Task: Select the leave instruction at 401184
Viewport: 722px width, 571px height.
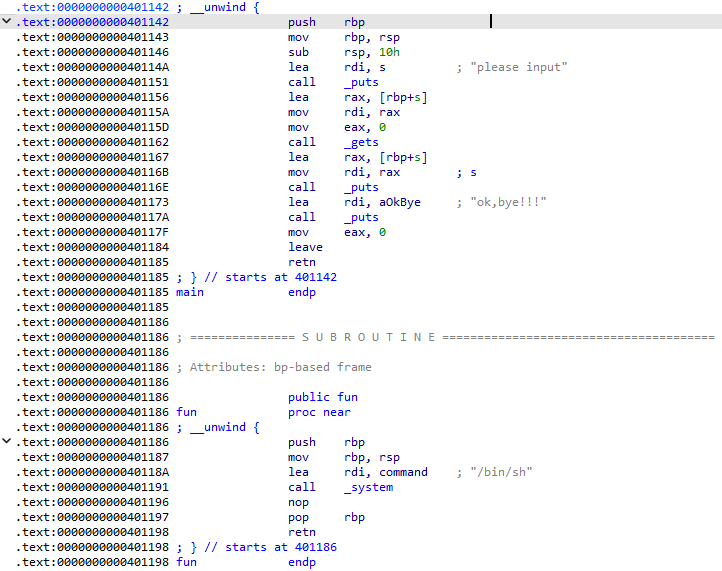Action: 305,247
